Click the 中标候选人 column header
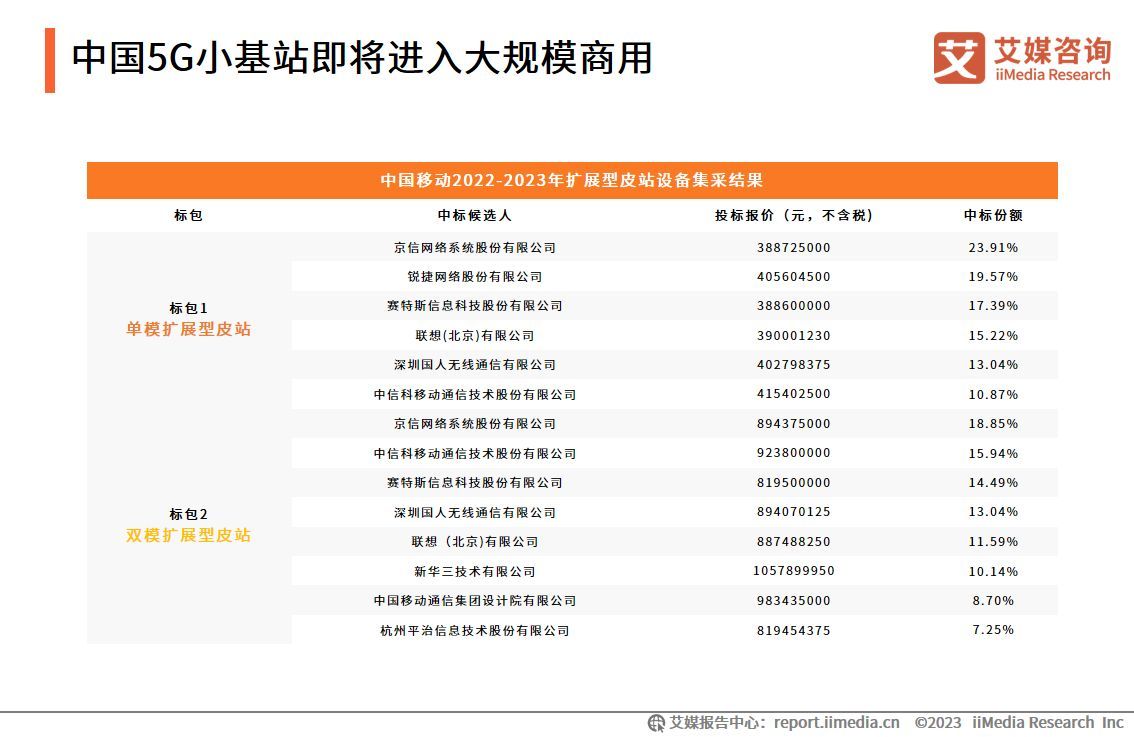The image size is (1134, 737). tap(474, 216)
